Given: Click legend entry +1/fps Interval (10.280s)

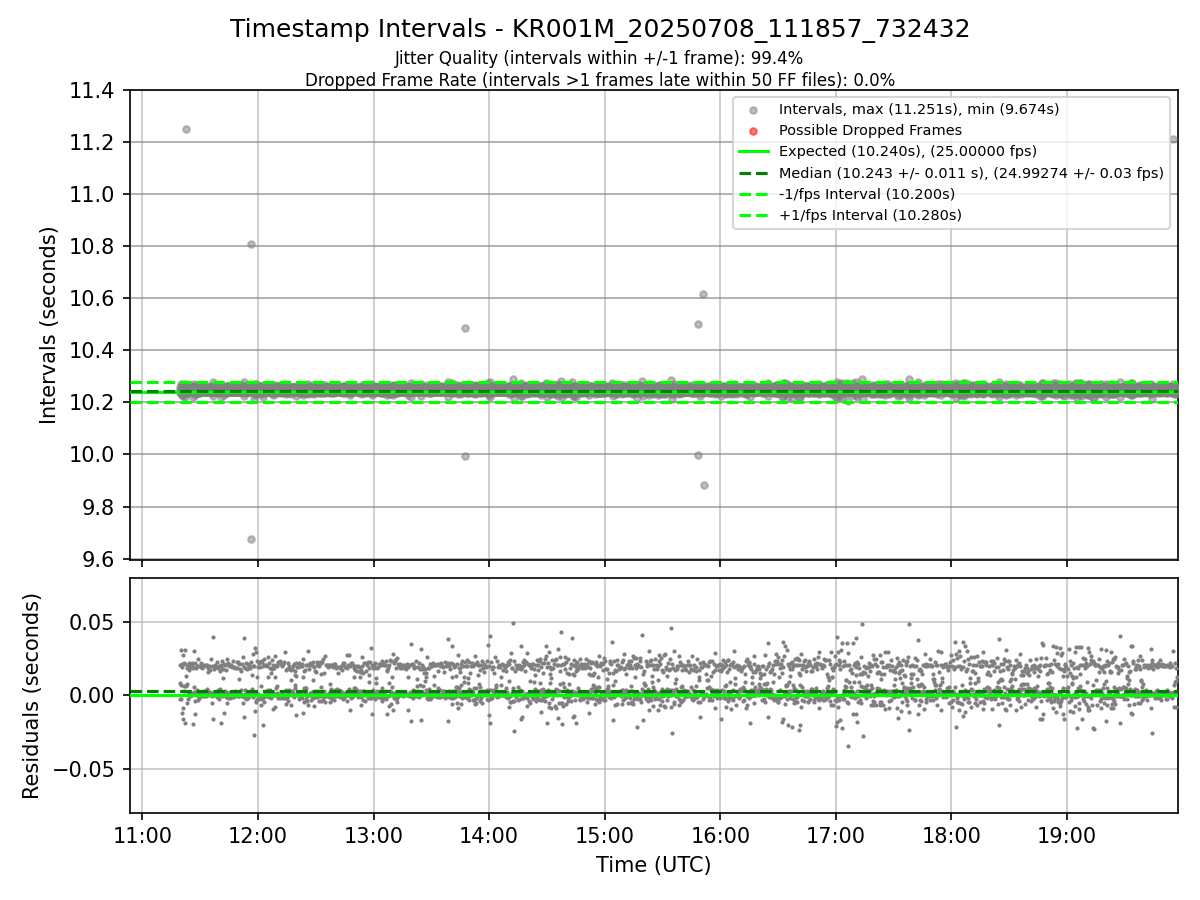Looking at the screenshot, I should (870, 215).
